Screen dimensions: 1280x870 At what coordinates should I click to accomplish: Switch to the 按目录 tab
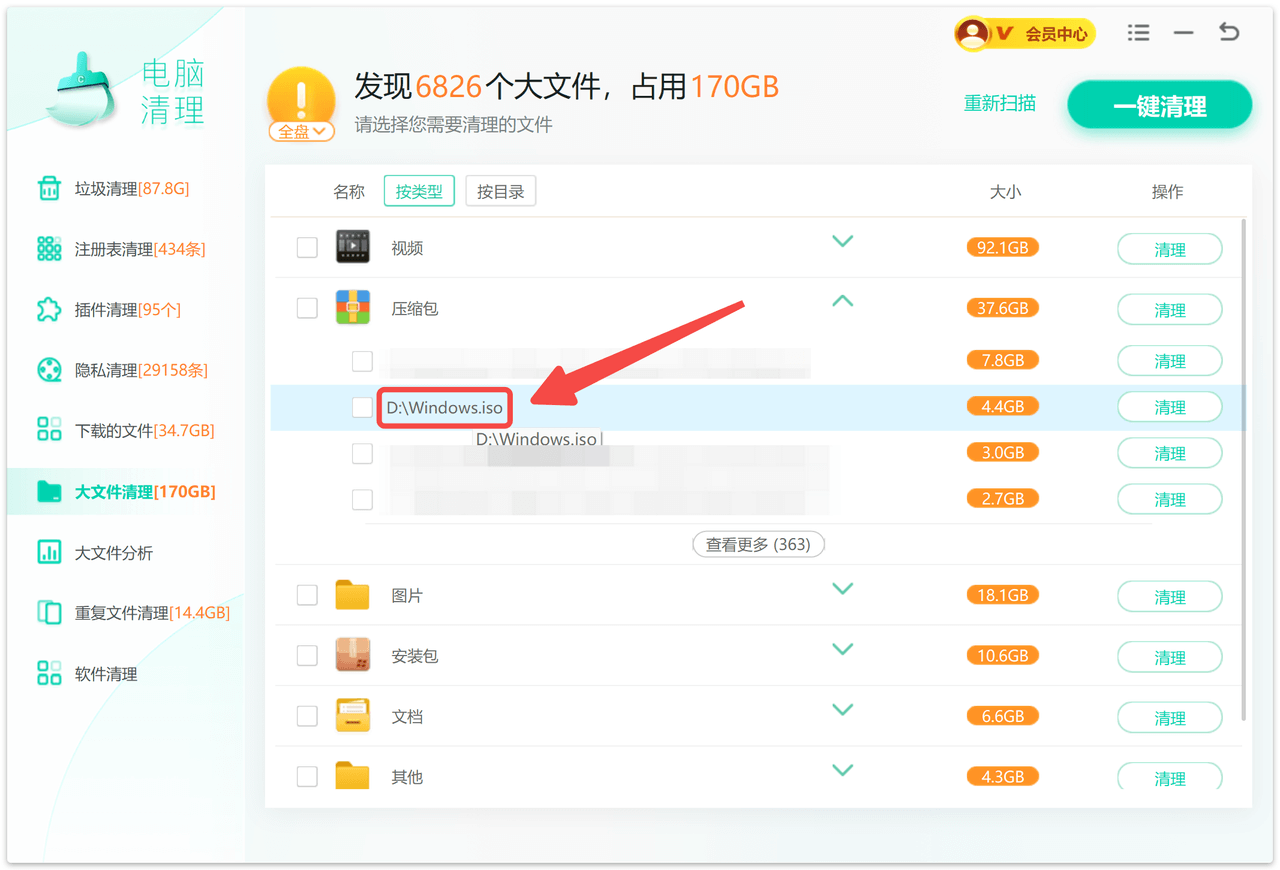click(x=500, y=191)
